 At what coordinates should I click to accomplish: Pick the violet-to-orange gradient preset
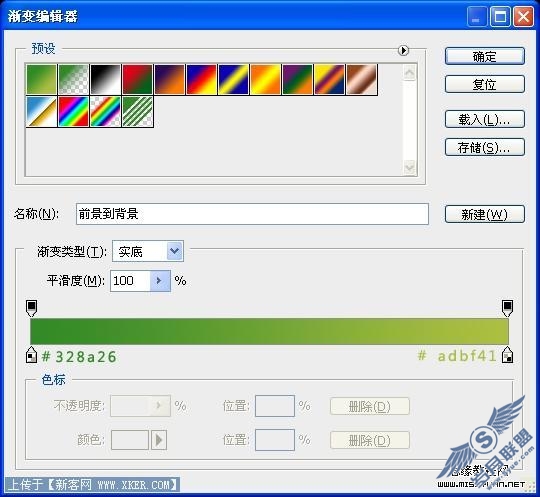tap(169, 79)
